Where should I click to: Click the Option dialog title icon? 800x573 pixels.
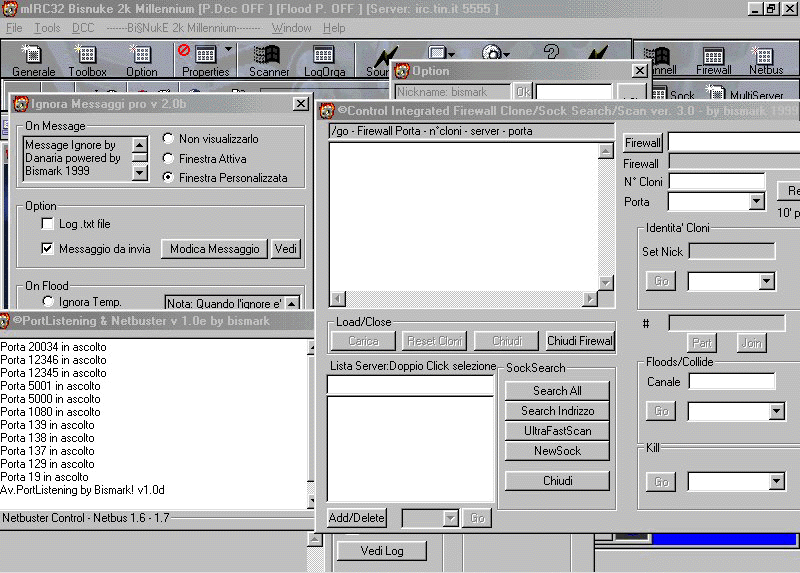click(403, 71)
